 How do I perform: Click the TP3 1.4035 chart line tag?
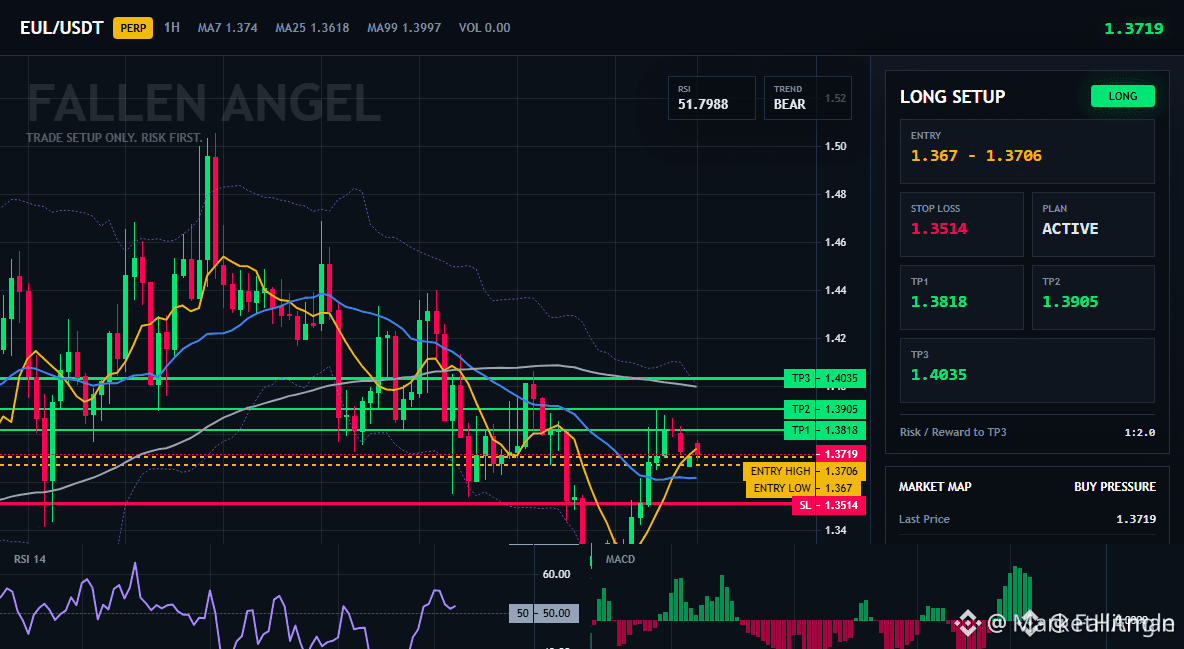point(825,379)
